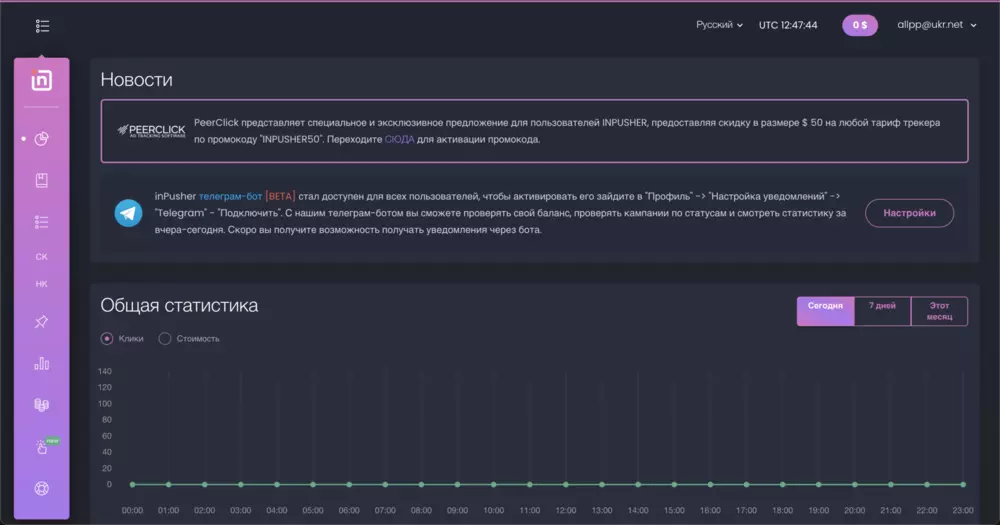The height and width of the screenshot is (525, 1000).
Task: Open the click hand icon marked new
Action: (x=43, y=447)
